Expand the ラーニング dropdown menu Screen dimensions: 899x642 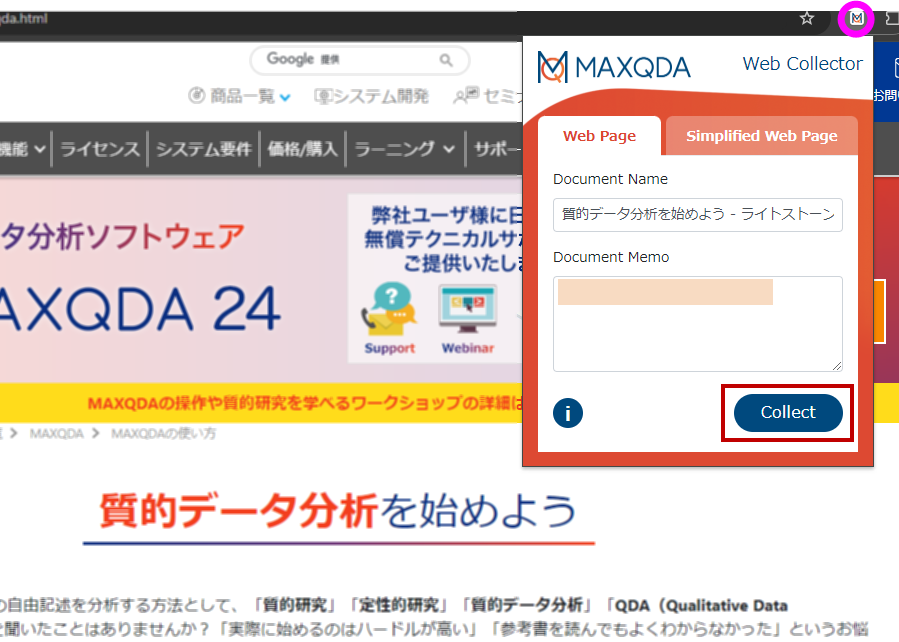coord(405,149)
